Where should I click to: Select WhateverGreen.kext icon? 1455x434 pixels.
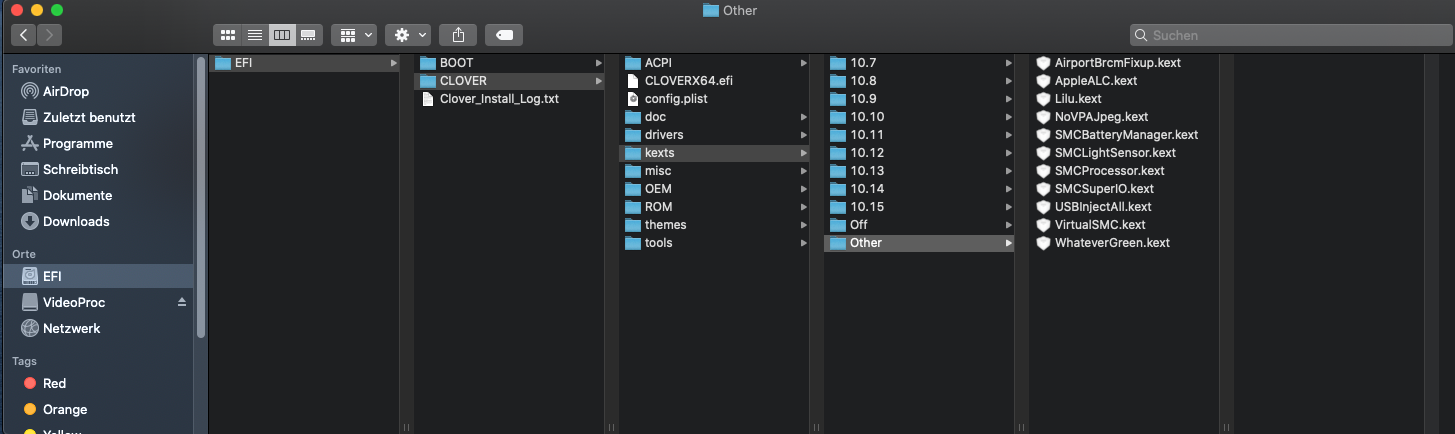click(x=1043, y=243)
